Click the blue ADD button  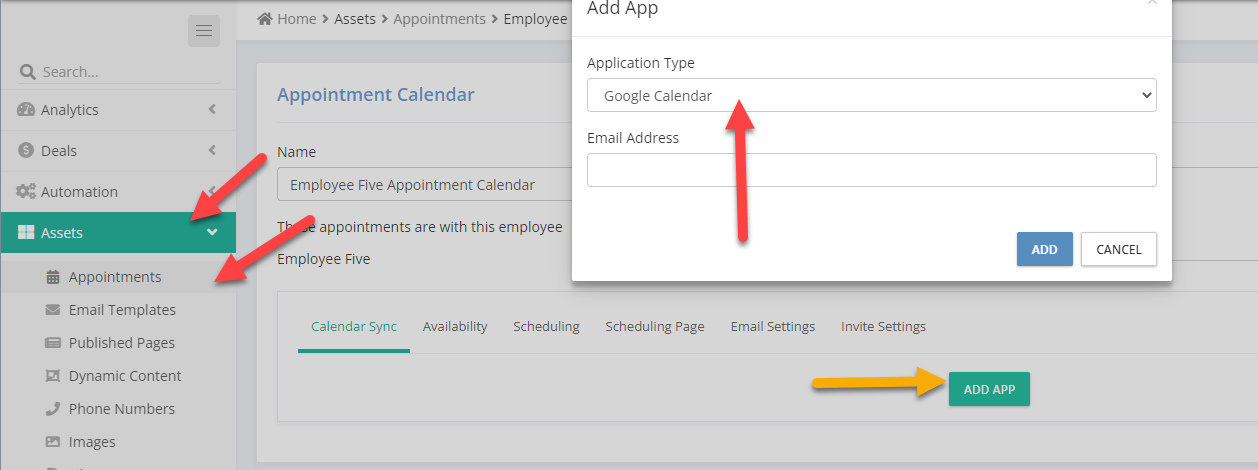(x=1045, y=249)
